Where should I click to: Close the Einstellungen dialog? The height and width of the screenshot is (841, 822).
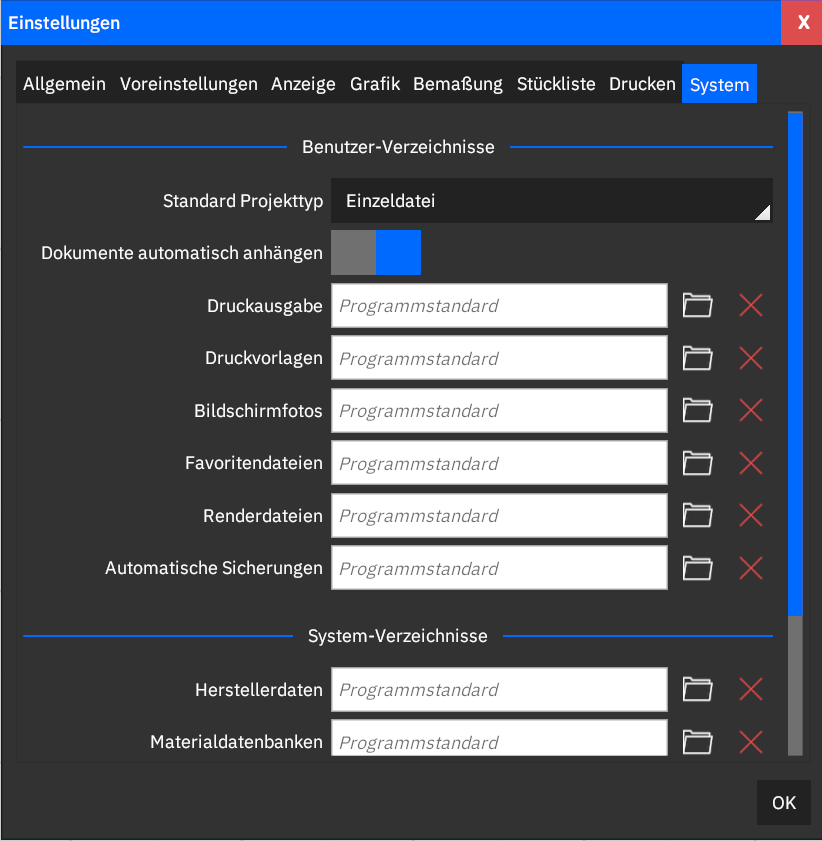pos(802,23)
